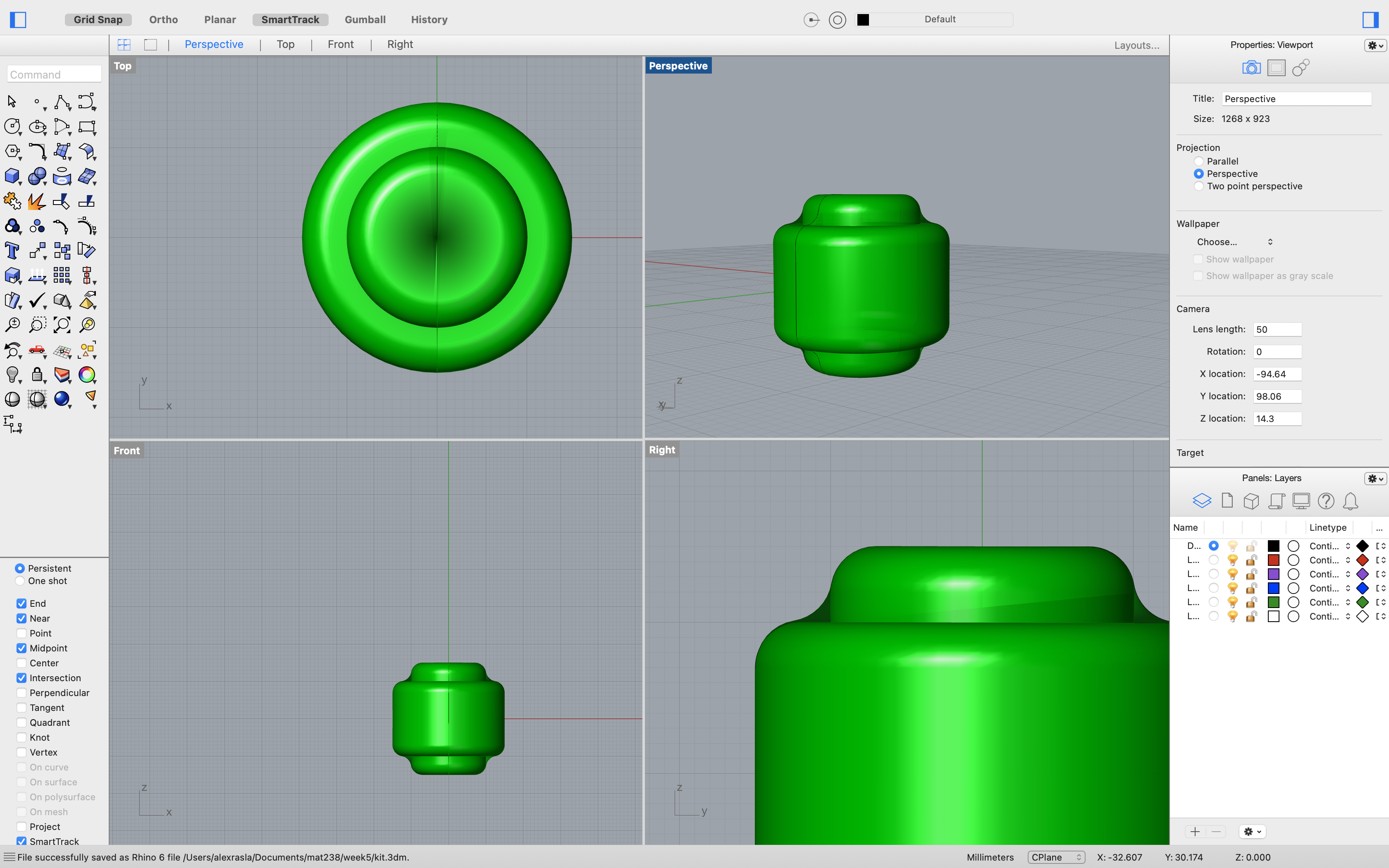Switch to the Right viewport tab
This screenshot has width=1389, height=868.
pos(399,44)
